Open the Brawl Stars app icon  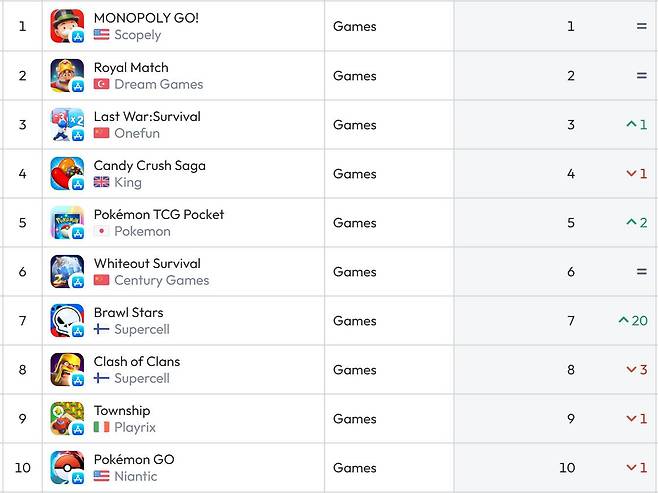pyautogui.click(x=67, y=320)
